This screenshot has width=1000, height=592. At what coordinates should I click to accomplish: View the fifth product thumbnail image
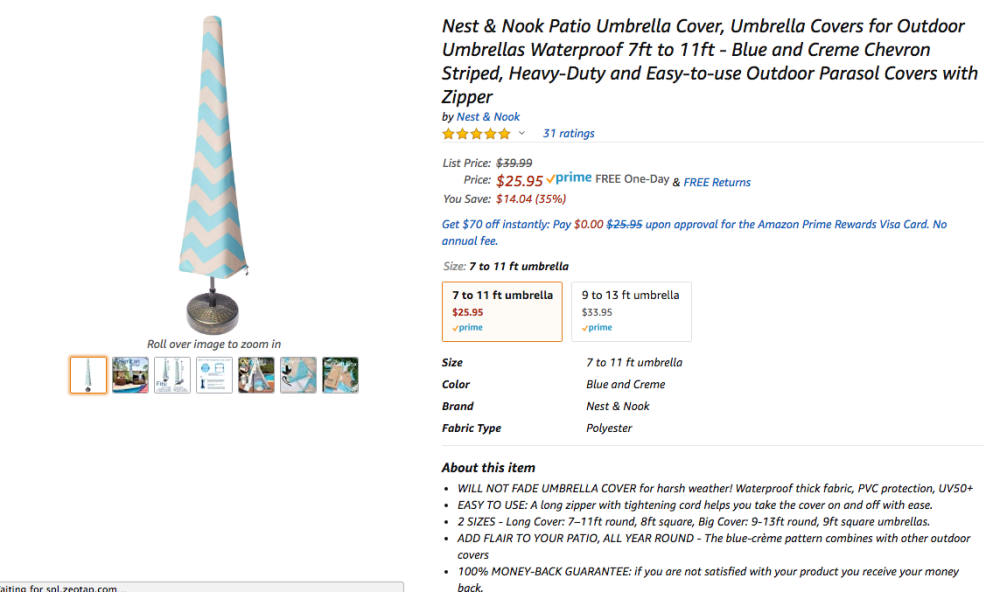[256, 375]
